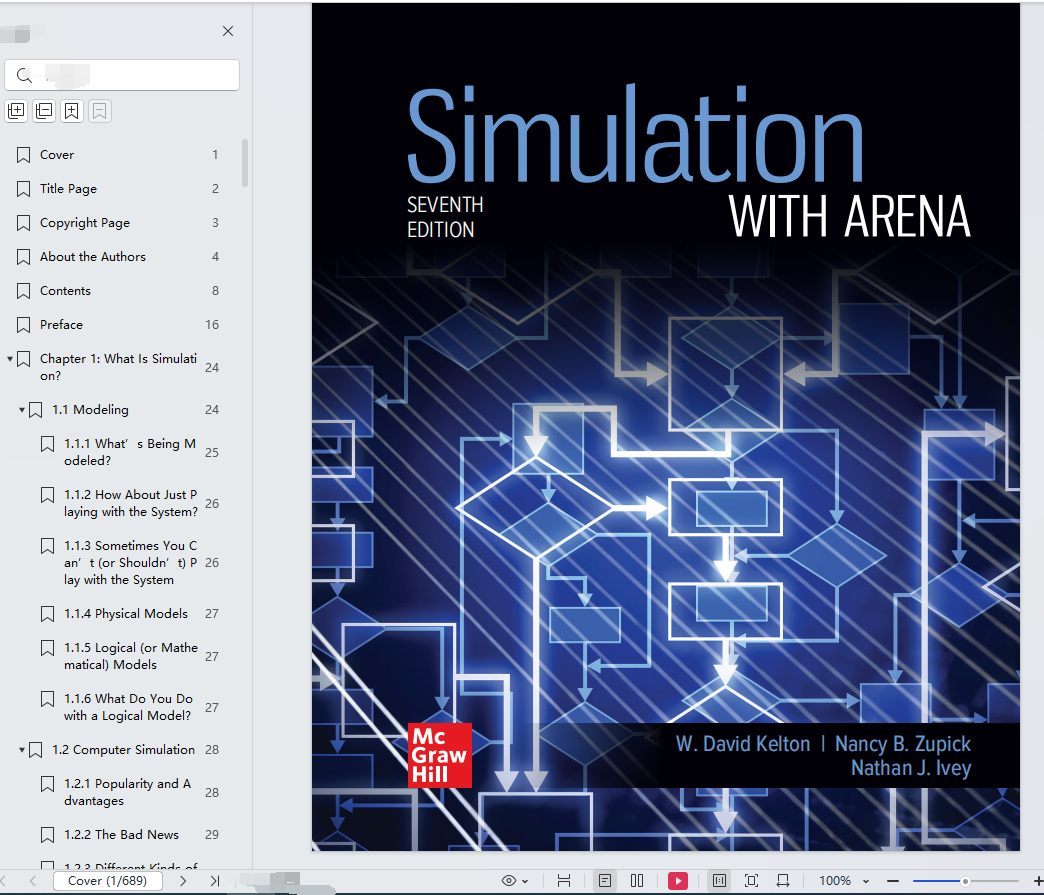The image size is (1044, 895).
Task: Go to the Copyright Page bookmark
Action: (x=85, y=222)
